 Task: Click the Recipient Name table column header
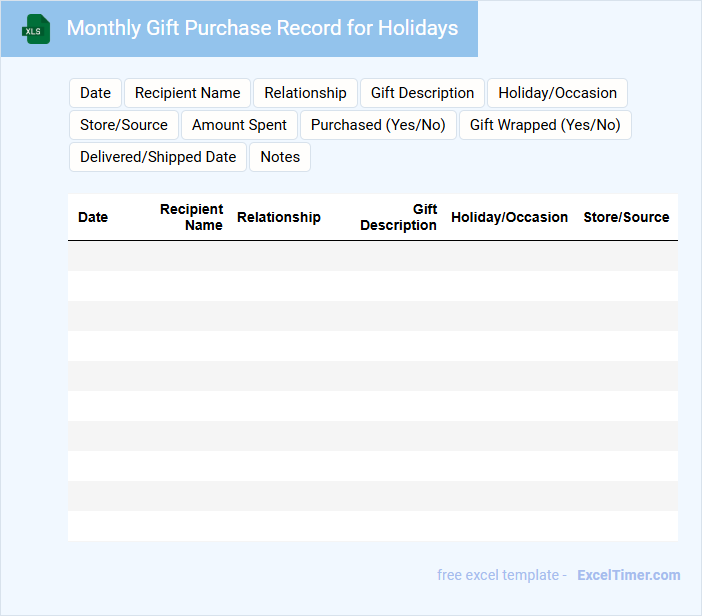(191, 217)
